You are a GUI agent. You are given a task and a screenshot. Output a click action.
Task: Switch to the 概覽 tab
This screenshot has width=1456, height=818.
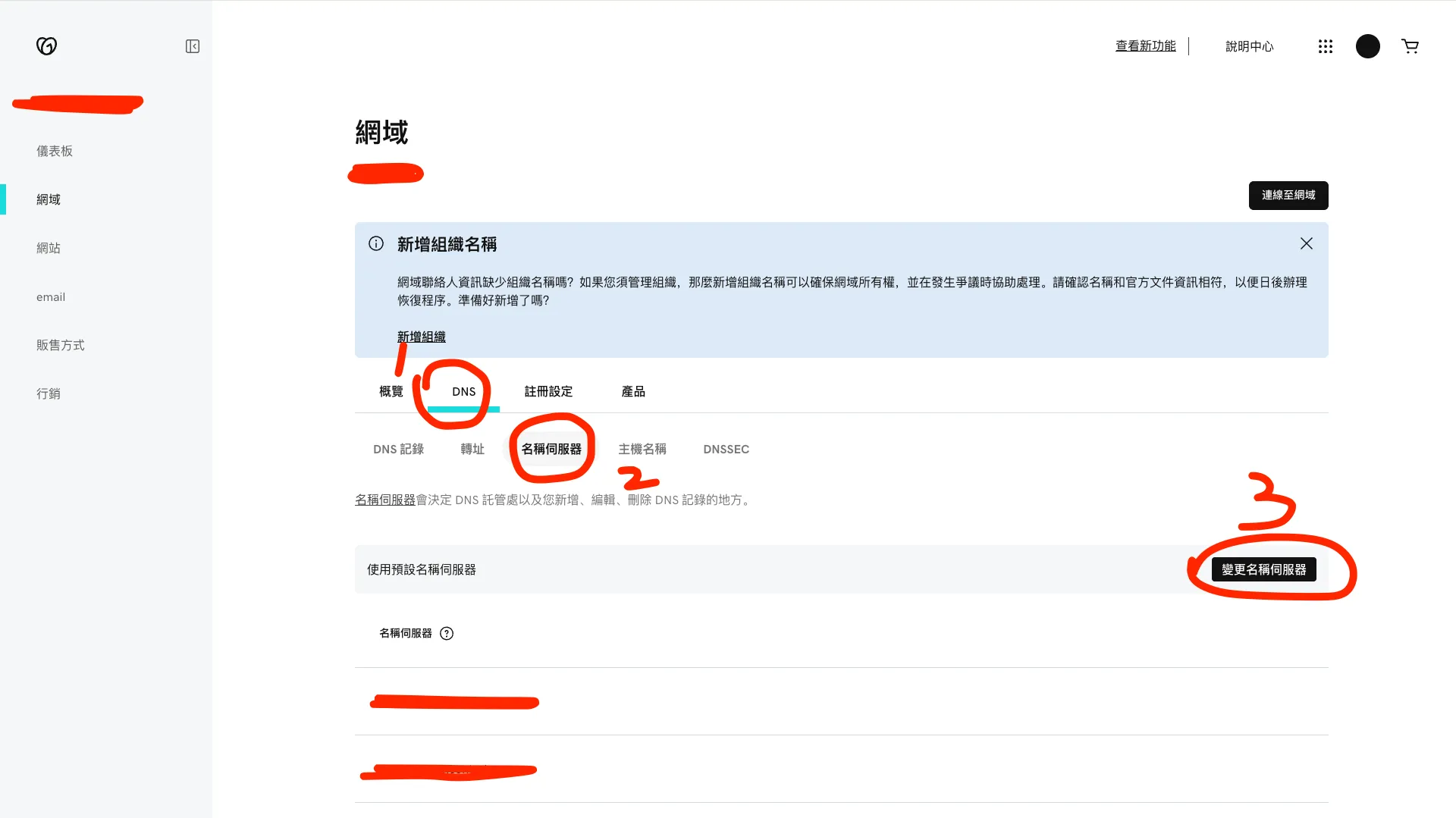coord(391,391)
